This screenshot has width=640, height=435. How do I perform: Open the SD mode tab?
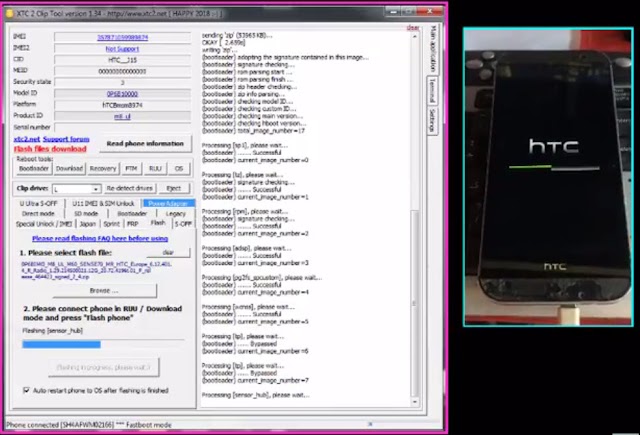[x=86, y=213]
